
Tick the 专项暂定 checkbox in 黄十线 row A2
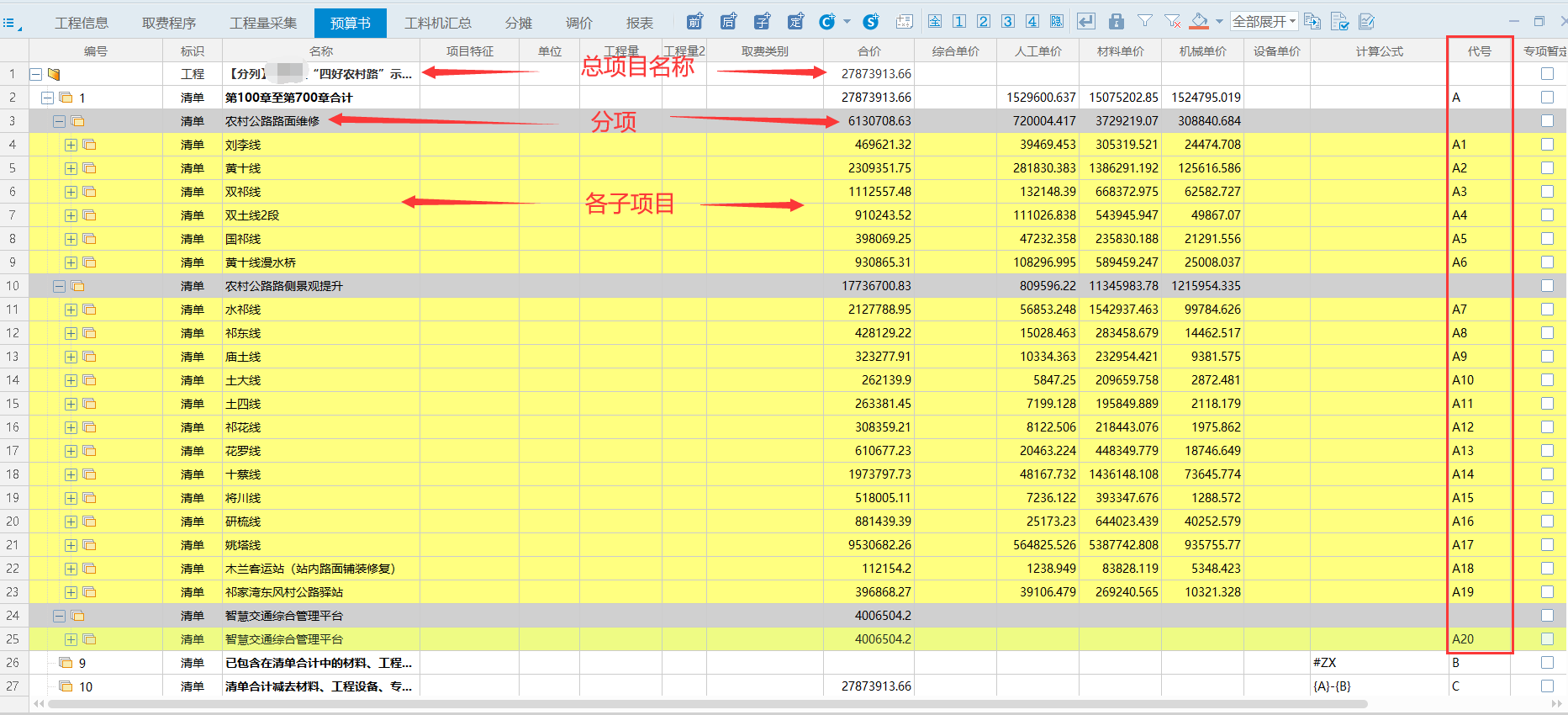point(1547,168)
